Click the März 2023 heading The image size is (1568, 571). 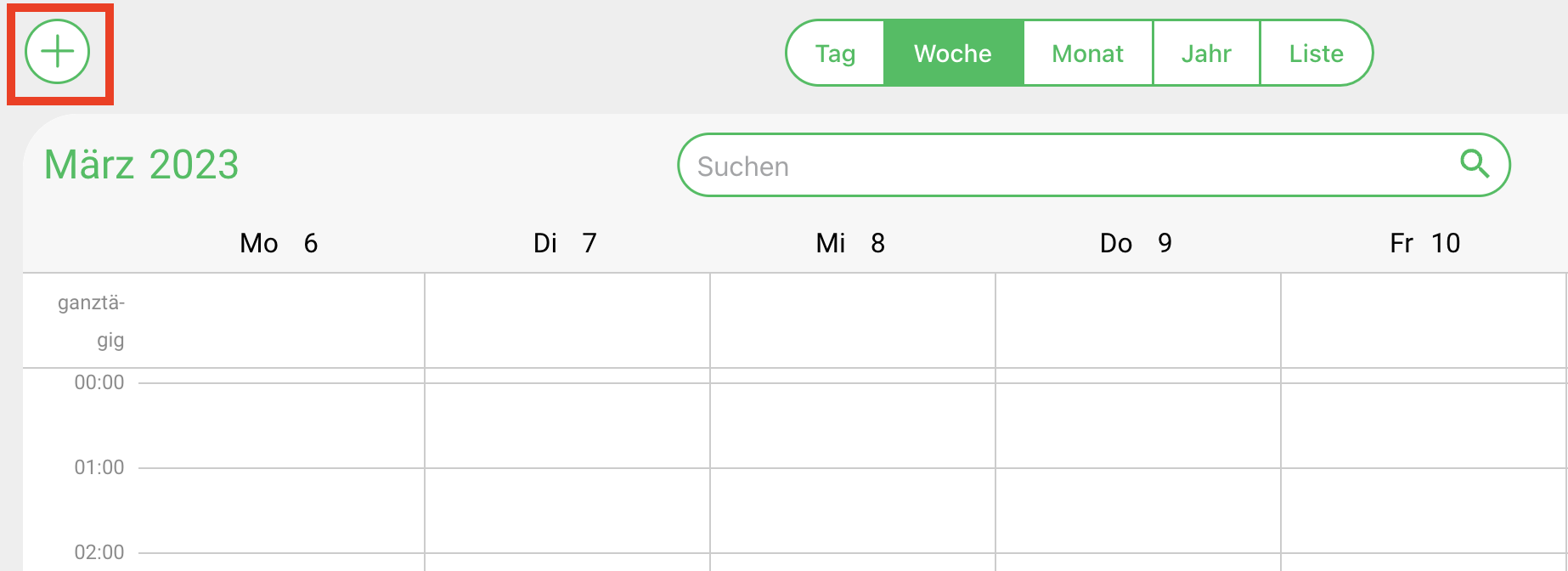142,164
